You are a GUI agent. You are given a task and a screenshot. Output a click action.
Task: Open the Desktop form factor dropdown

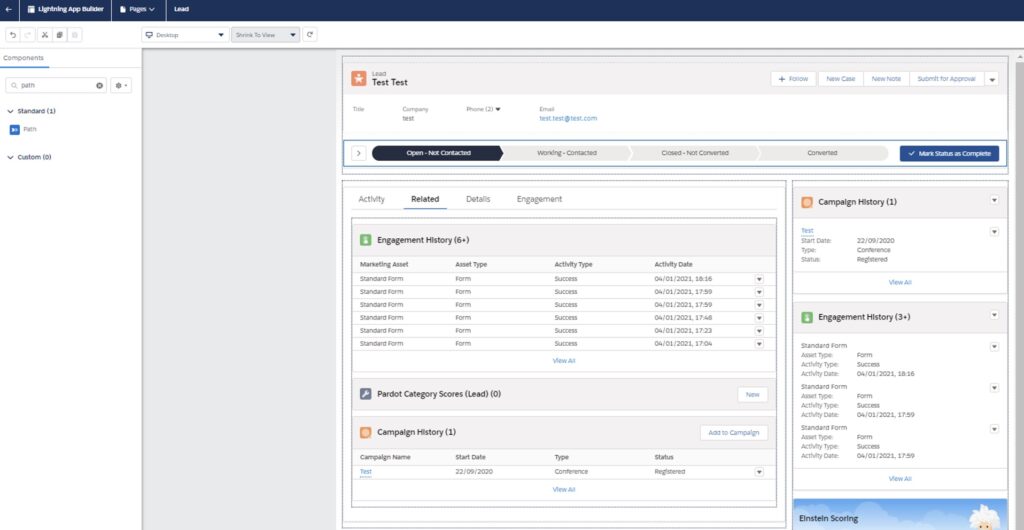(x=185, y=35)
